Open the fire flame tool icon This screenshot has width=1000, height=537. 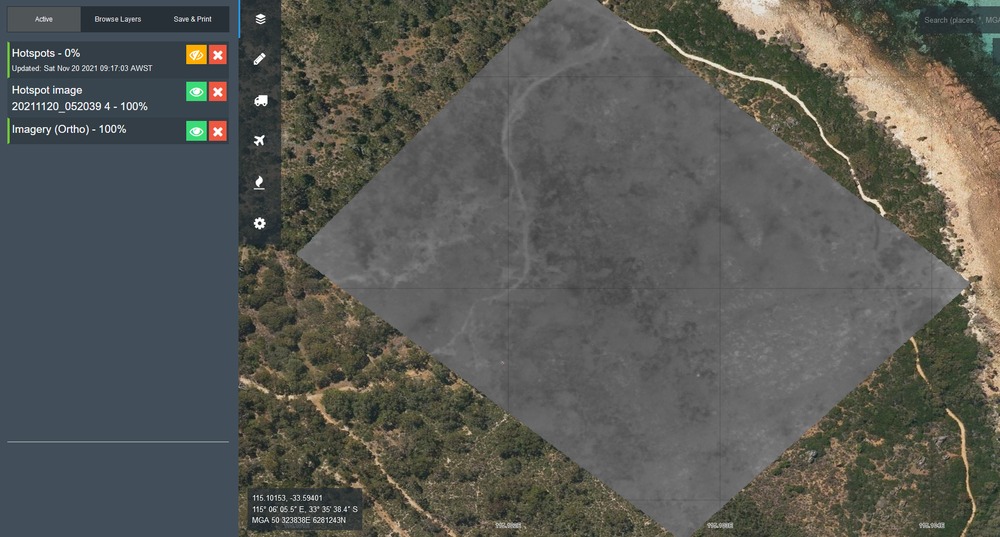[260, 182]
